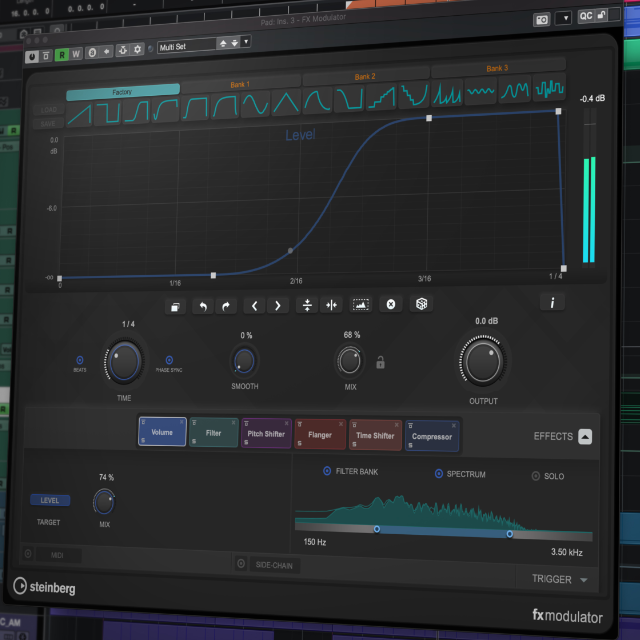Select the Pitch Shifter effect module
This screenshot has width=640, height=640.
pyautogui.click(x=266, y=434)
